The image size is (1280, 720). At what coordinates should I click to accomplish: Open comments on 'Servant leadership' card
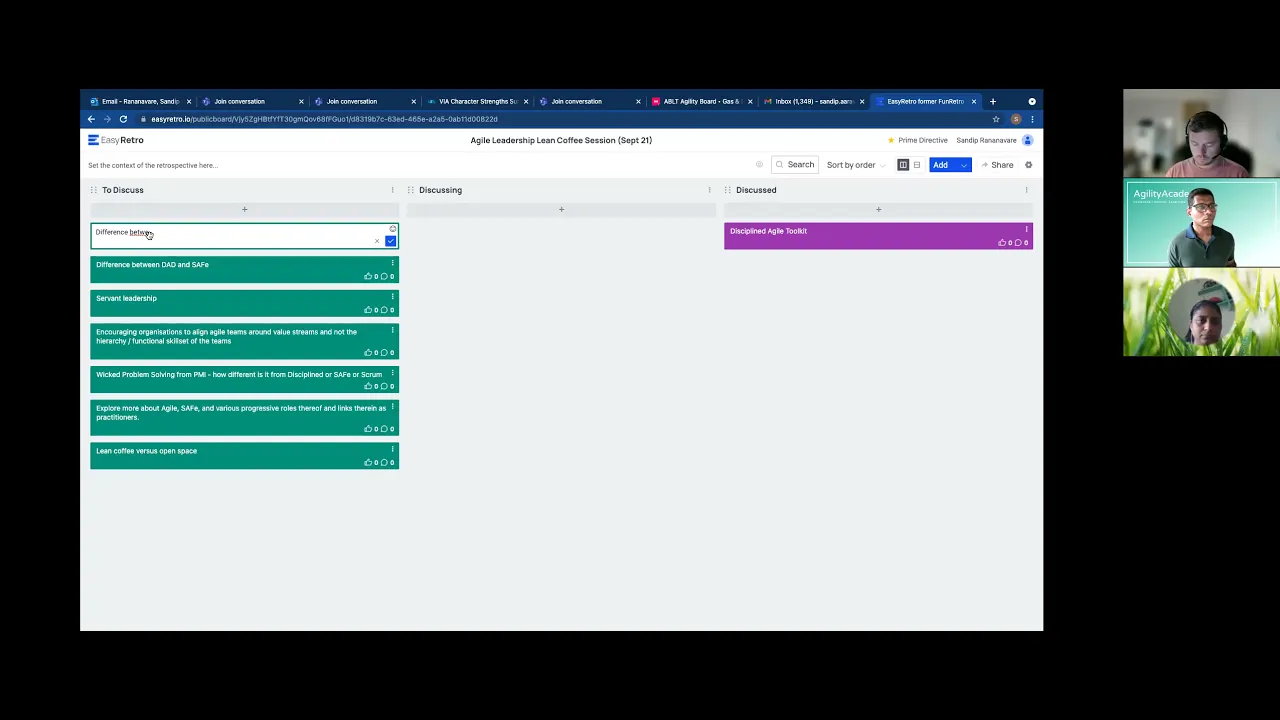pyautogui.click(x=384, y=310)
